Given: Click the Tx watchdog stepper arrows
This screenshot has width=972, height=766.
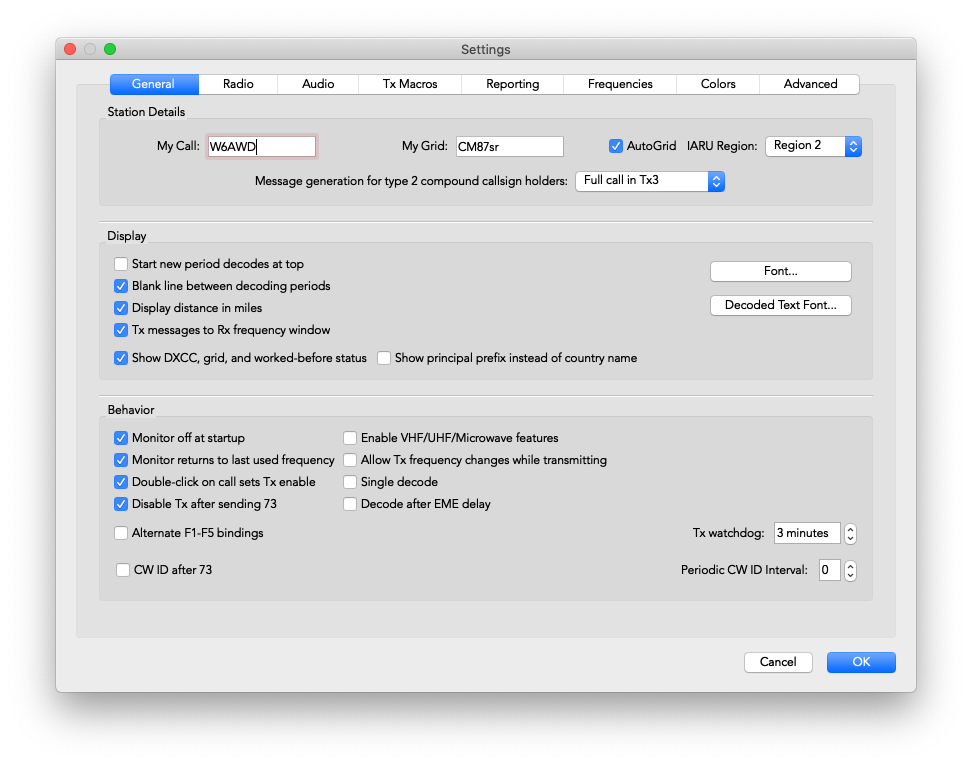Looking at the screenshot, I should pyautogui.click(x=850, y=533).
